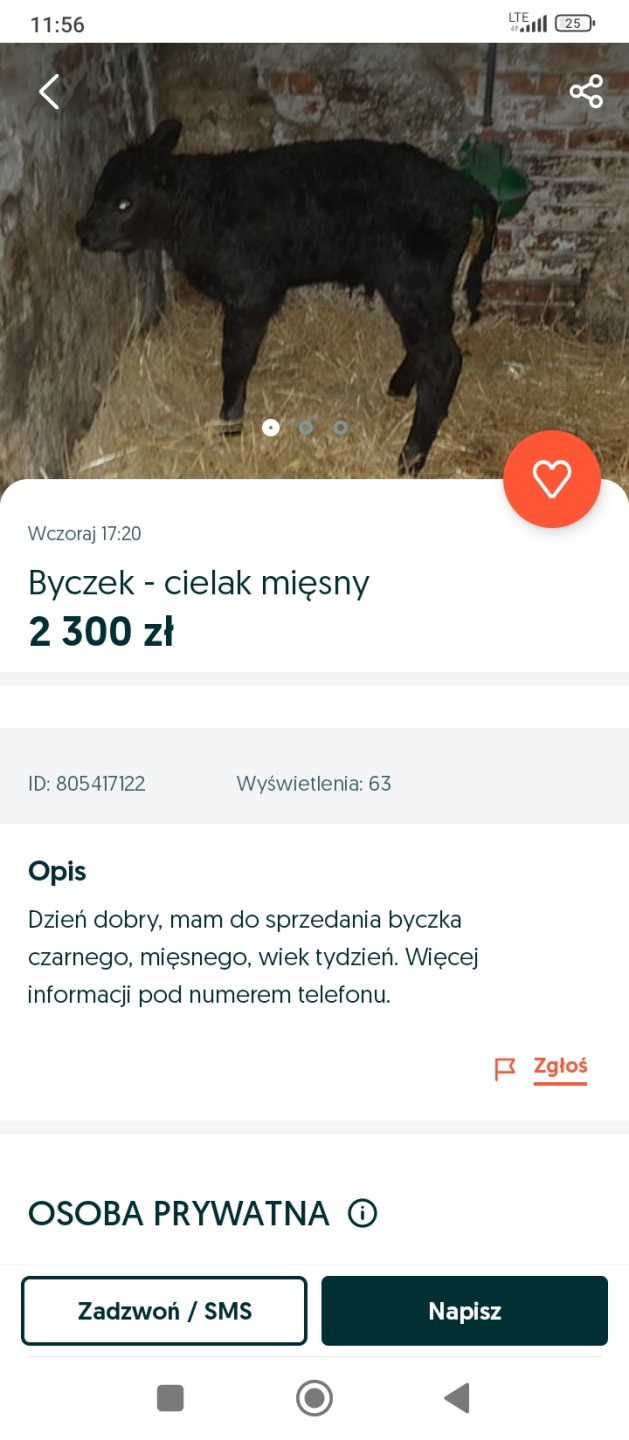Viewport: 629px width, 1440px height.
Task: Switch to the second photo indicator dot
Action: [x=306, y=427]
